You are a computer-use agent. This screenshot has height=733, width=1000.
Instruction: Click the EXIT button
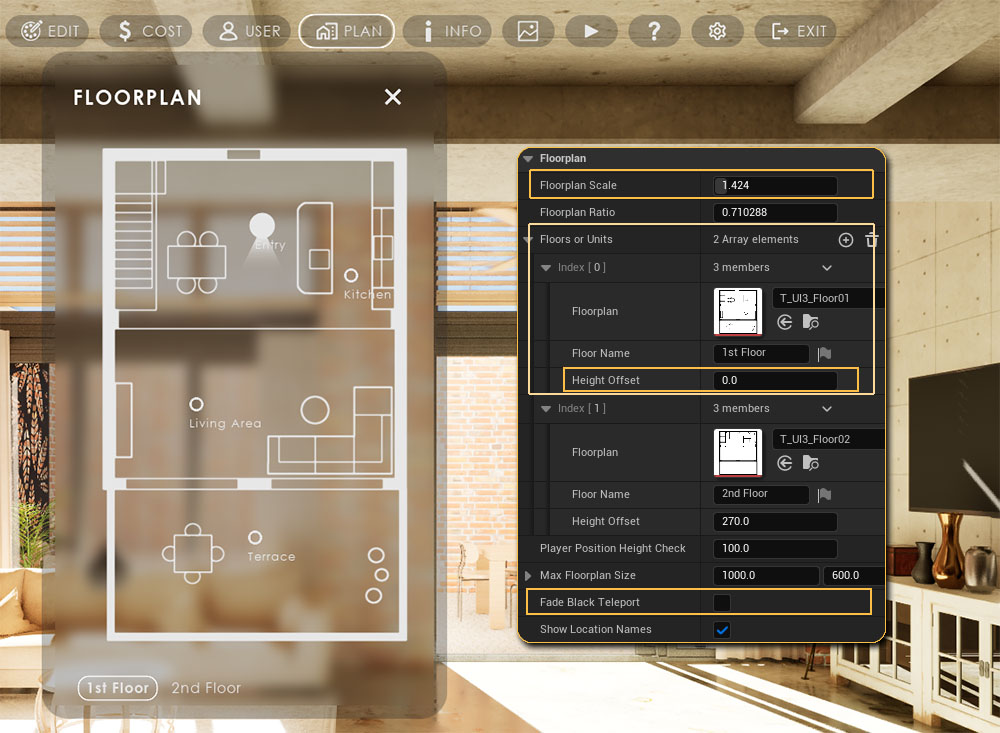tap(800, 31)
